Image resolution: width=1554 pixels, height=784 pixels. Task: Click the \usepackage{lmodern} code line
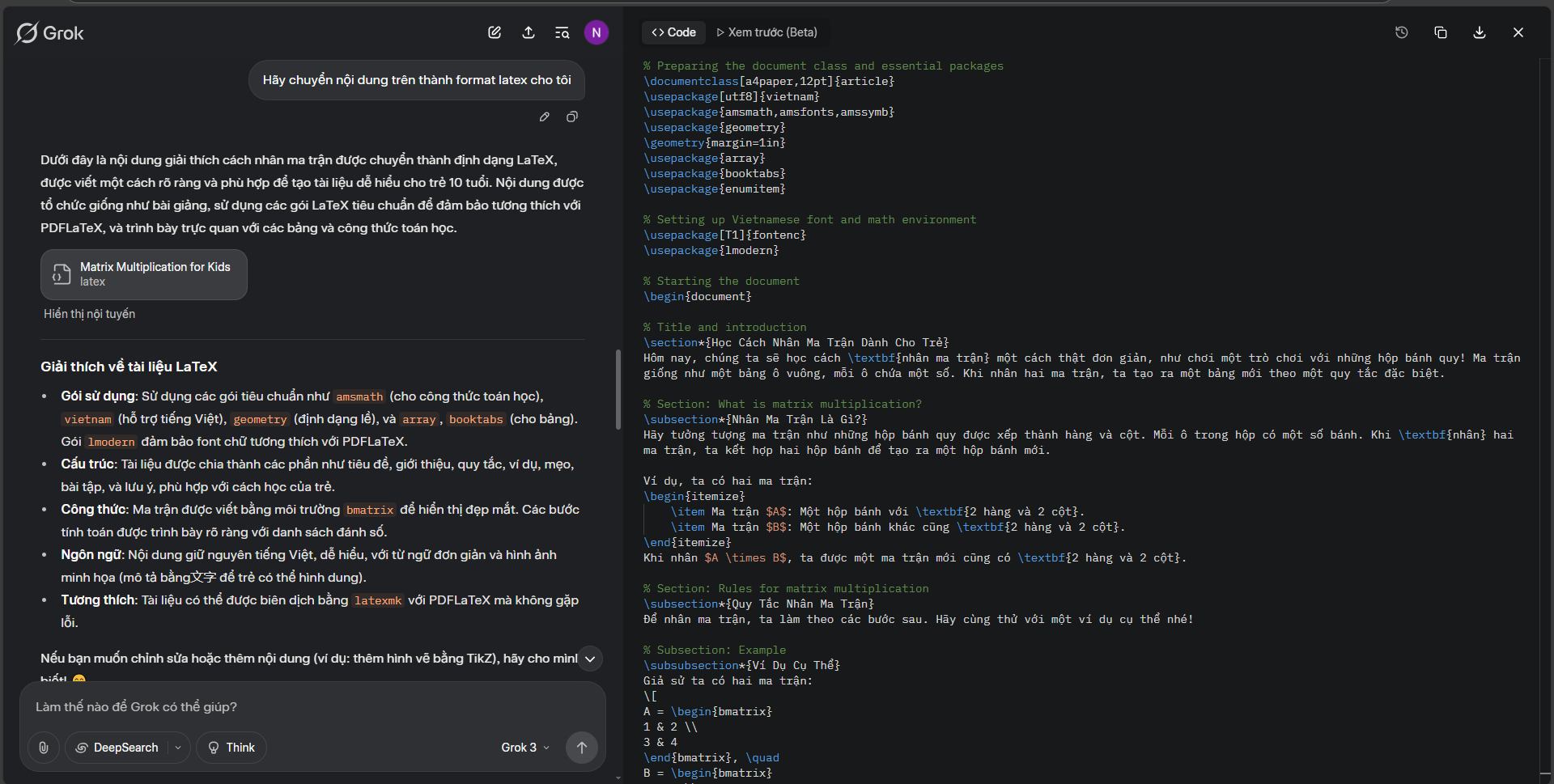711,251
